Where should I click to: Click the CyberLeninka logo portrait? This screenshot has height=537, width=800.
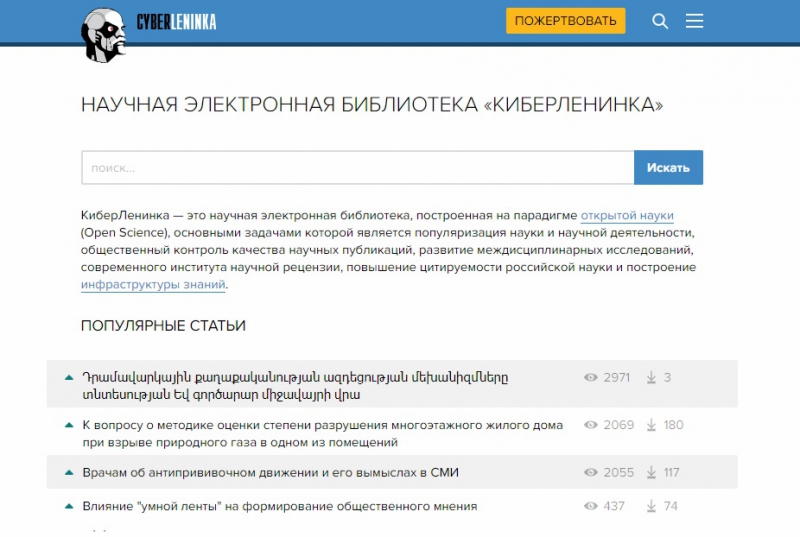click(x=103, y=33)
